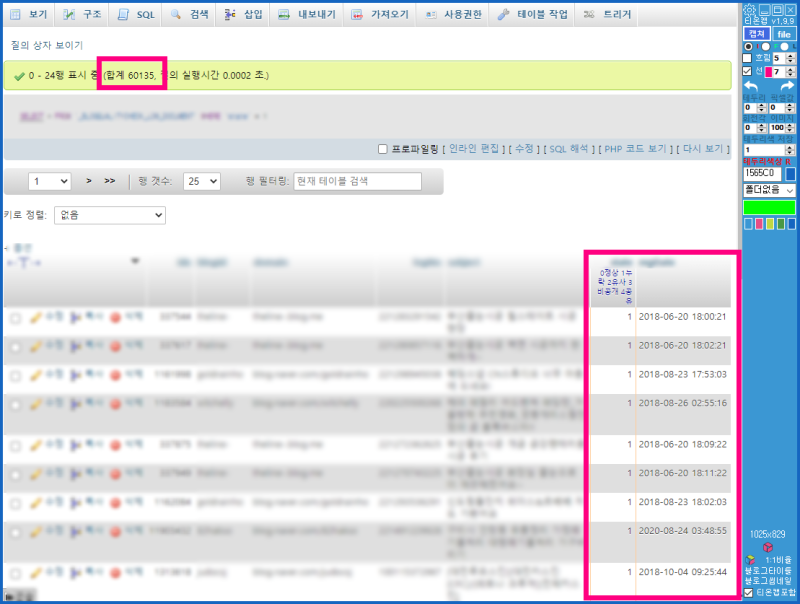Click the 질의 상자 보이기 link
800x604 pixels.
[x=47, y=45]
